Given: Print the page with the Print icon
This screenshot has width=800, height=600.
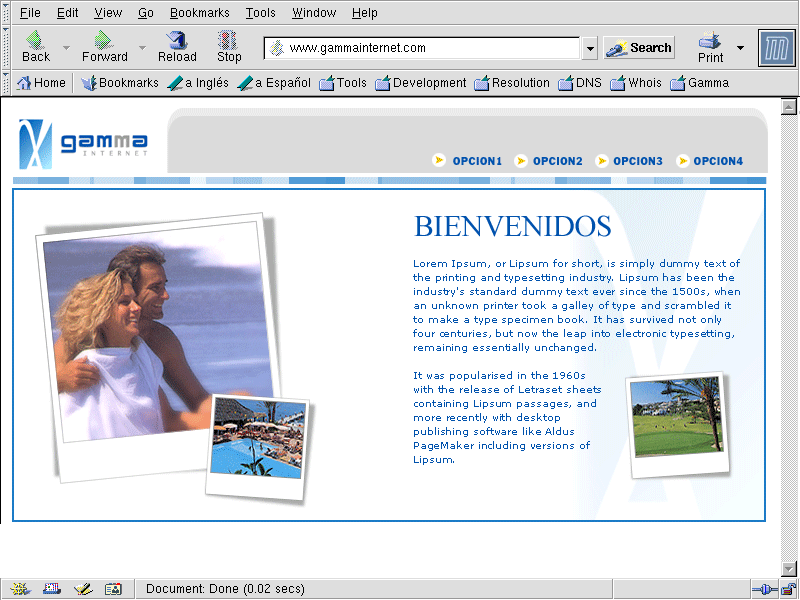Looking at the screenshot, I should pyautogui.click(x=710, y=46).
